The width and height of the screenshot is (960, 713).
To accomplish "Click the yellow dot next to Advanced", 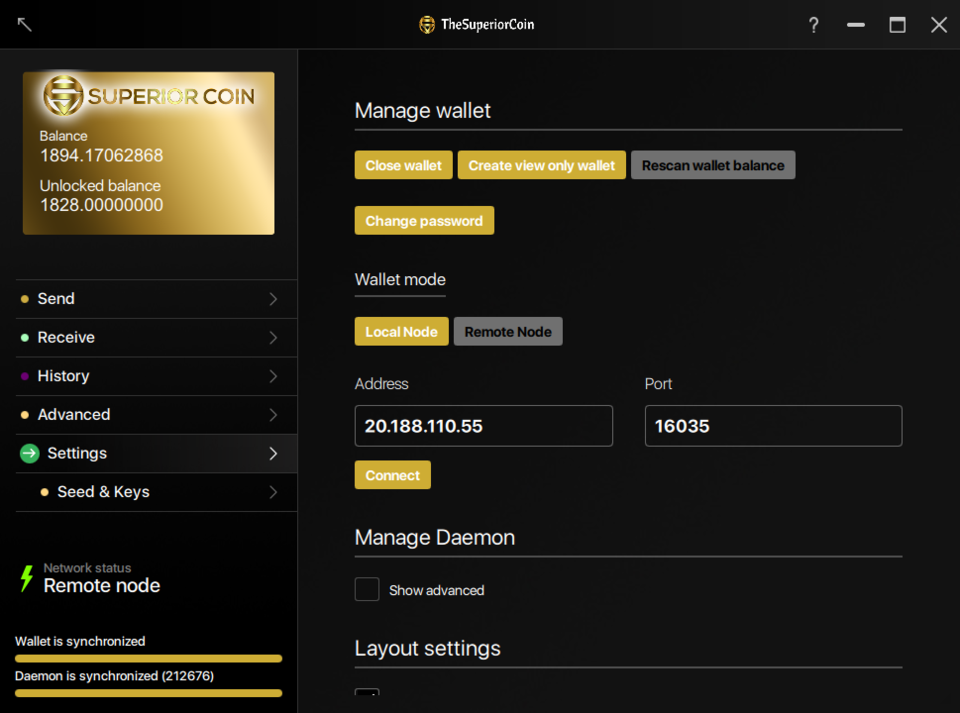I will (x=24, y=415).
